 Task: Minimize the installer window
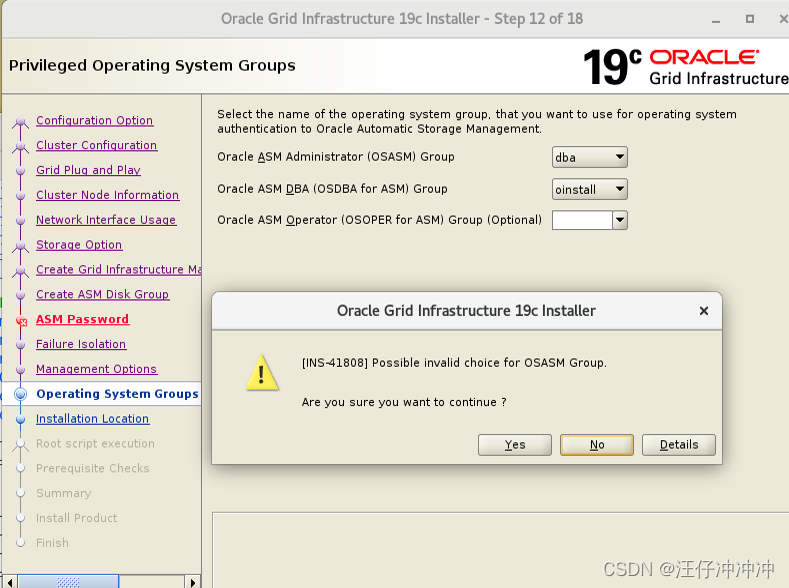(x=716, y=20)
